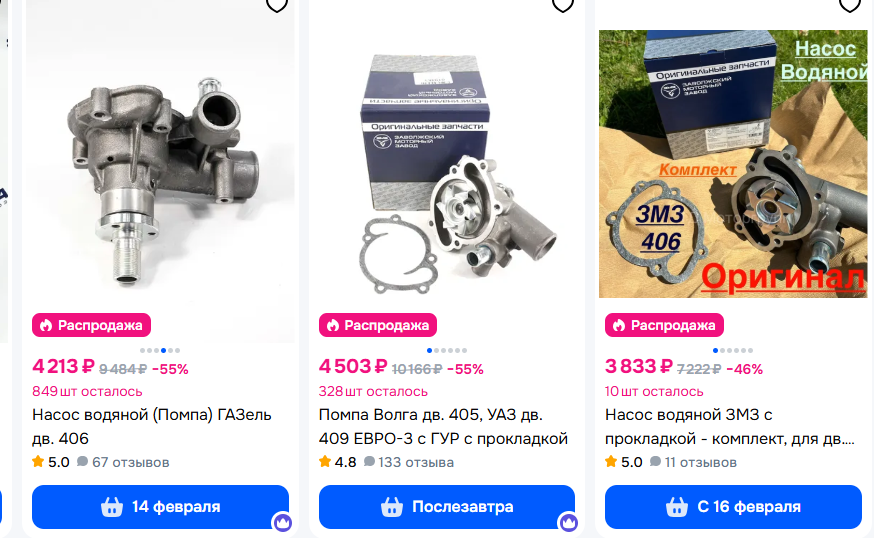Open Насос водяной ЗМЗ с прокладкой title
This screenshot has width=874, height=538.
(x=730, y=426)
